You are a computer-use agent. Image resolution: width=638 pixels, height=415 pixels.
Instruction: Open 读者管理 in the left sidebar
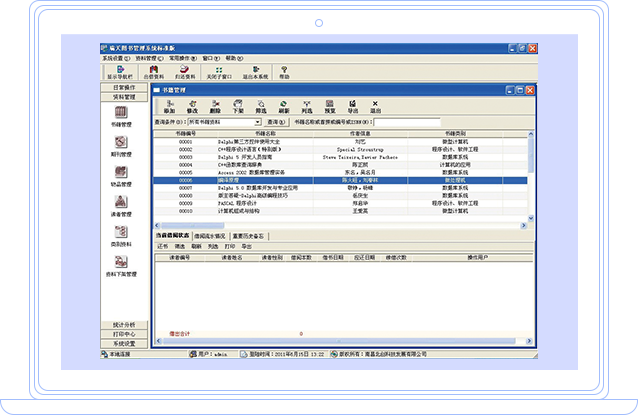[122, 206]
